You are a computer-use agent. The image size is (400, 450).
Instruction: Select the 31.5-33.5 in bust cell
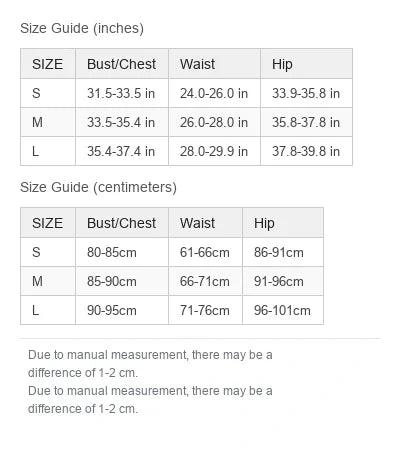point(122,93)
